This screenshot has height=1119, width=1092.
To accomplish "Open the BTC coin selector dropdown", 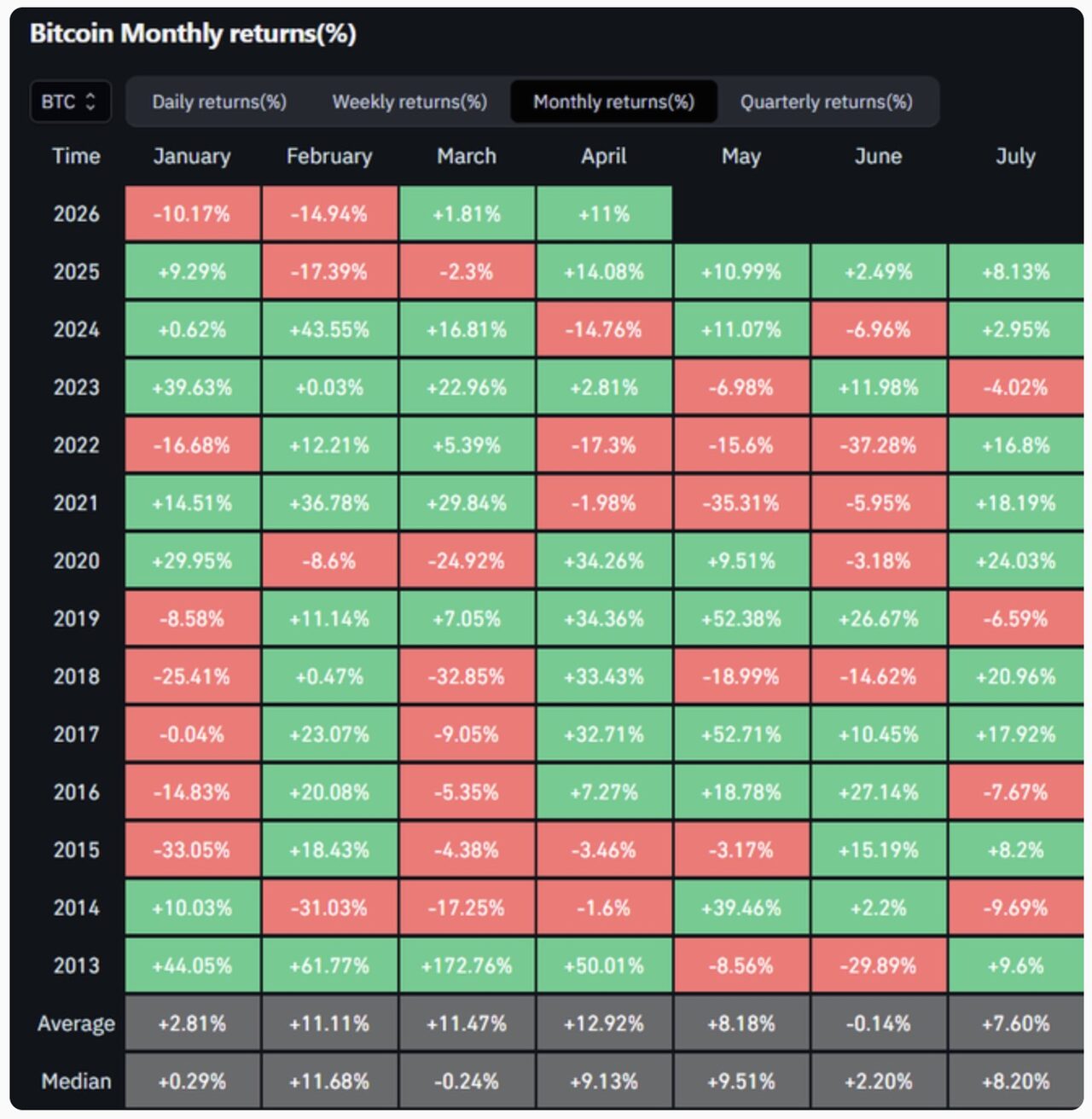I will click(70, 101).
